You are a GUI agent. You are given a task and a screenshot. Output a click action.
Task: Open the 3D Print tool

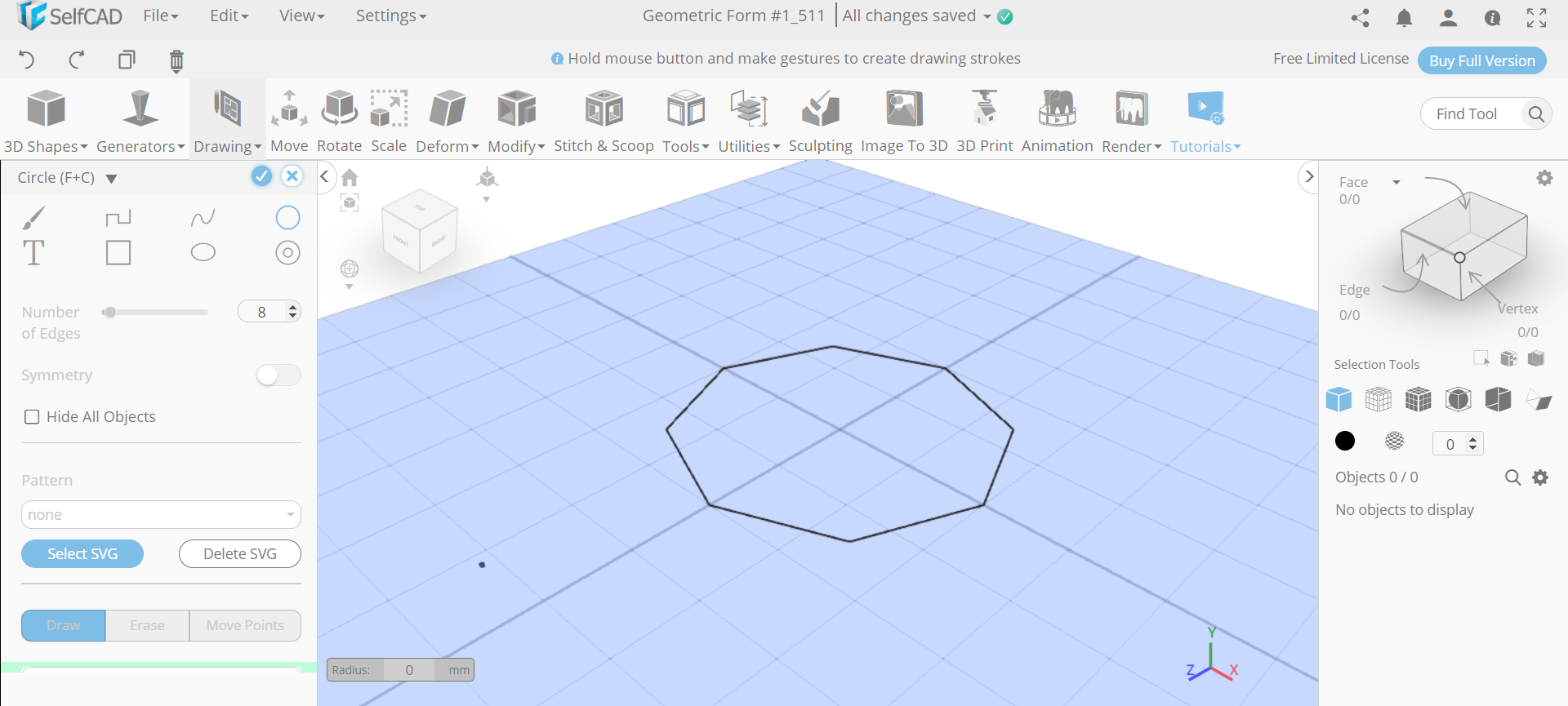(984, 121)
